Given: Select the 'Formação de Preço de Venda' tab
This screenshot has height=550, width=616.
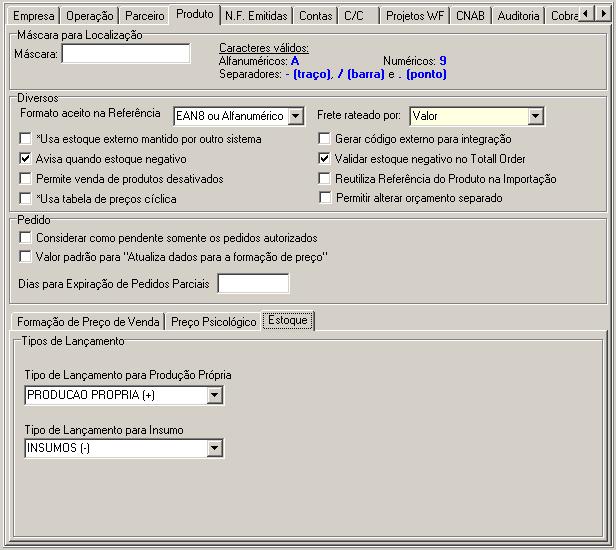Looking at the screenshot, I should pos(88,322).
